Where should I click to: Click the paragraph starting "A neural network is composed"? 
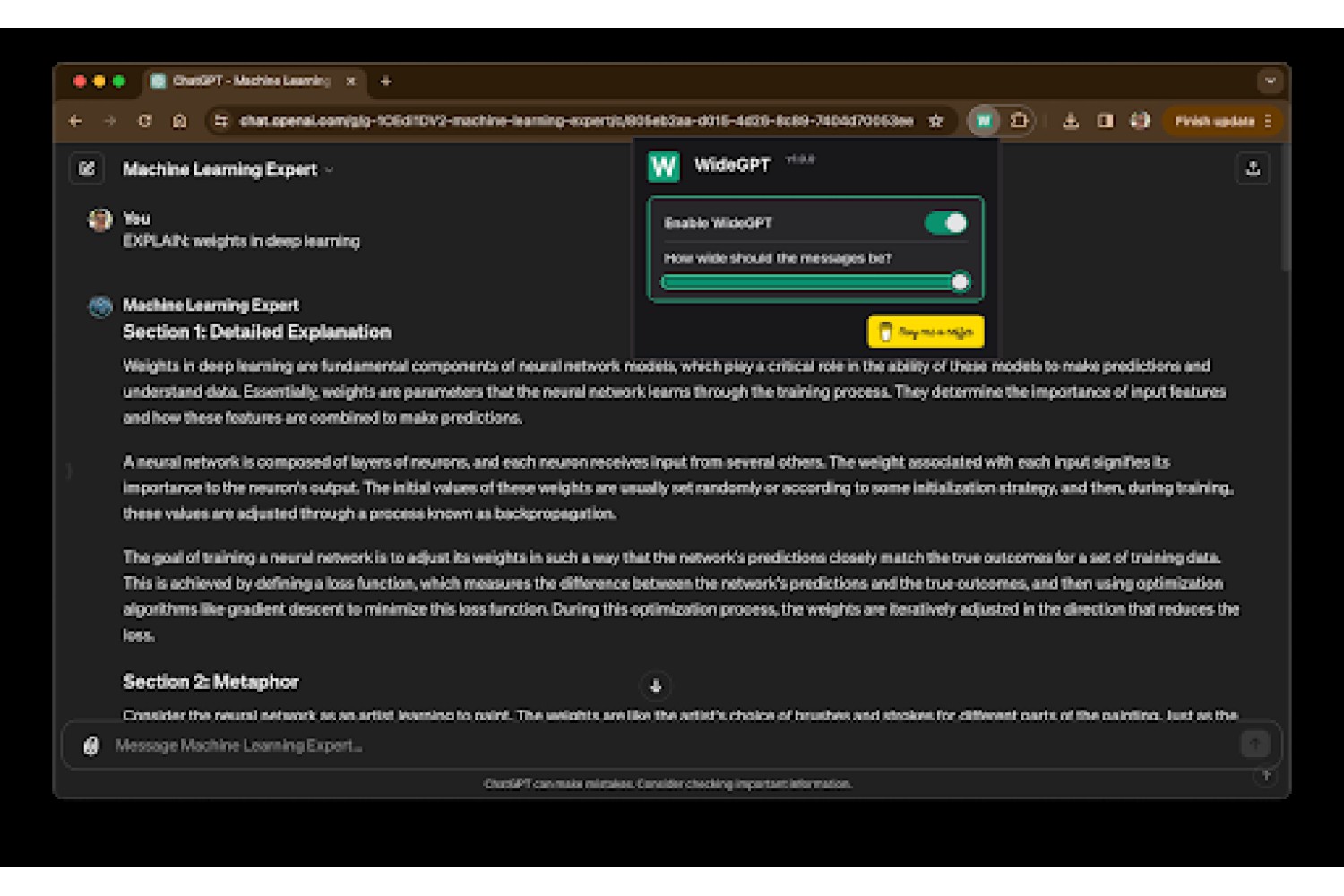click(678, 487)
